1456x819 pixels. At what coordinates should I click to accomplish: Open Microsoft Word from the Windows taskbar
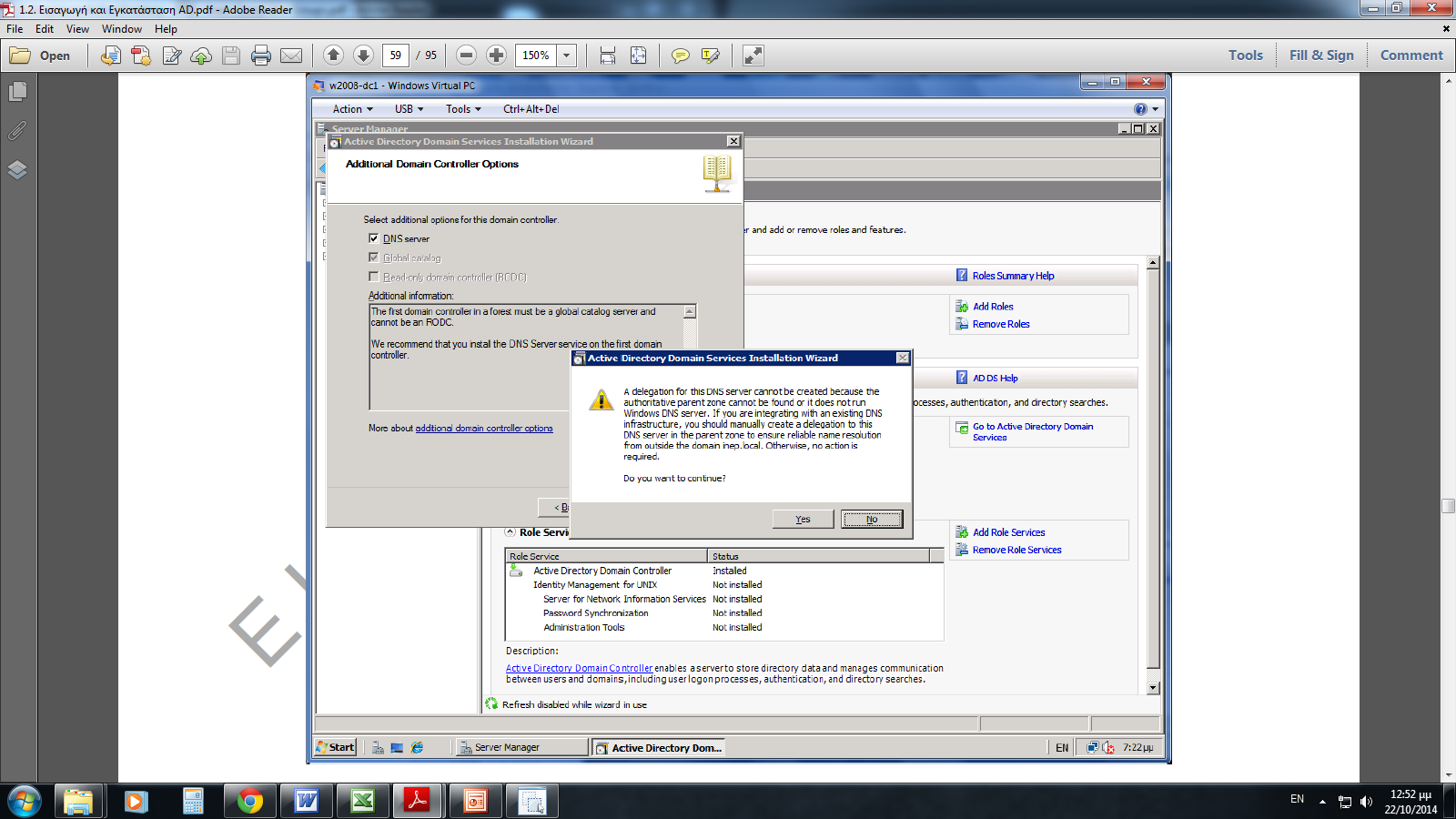coord(307,801)
